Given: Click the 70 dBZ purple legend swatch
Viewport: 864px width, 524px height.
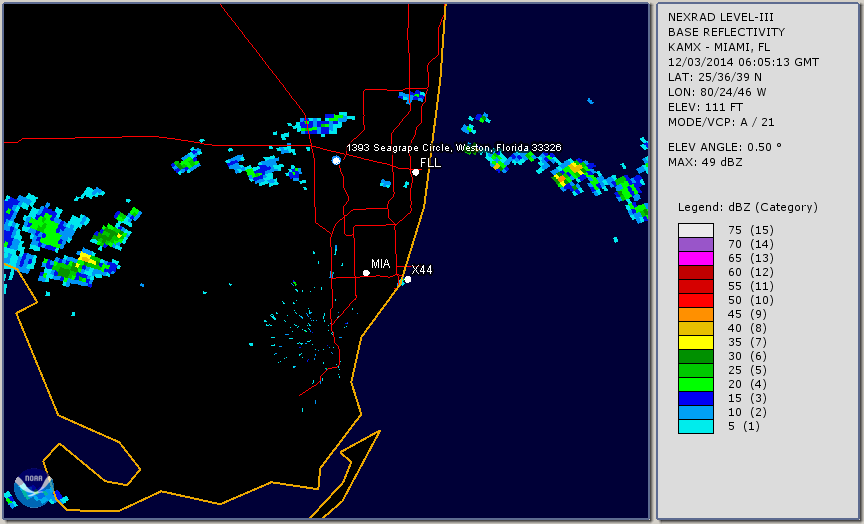Looking at the screenshot, I should (696, 244).
